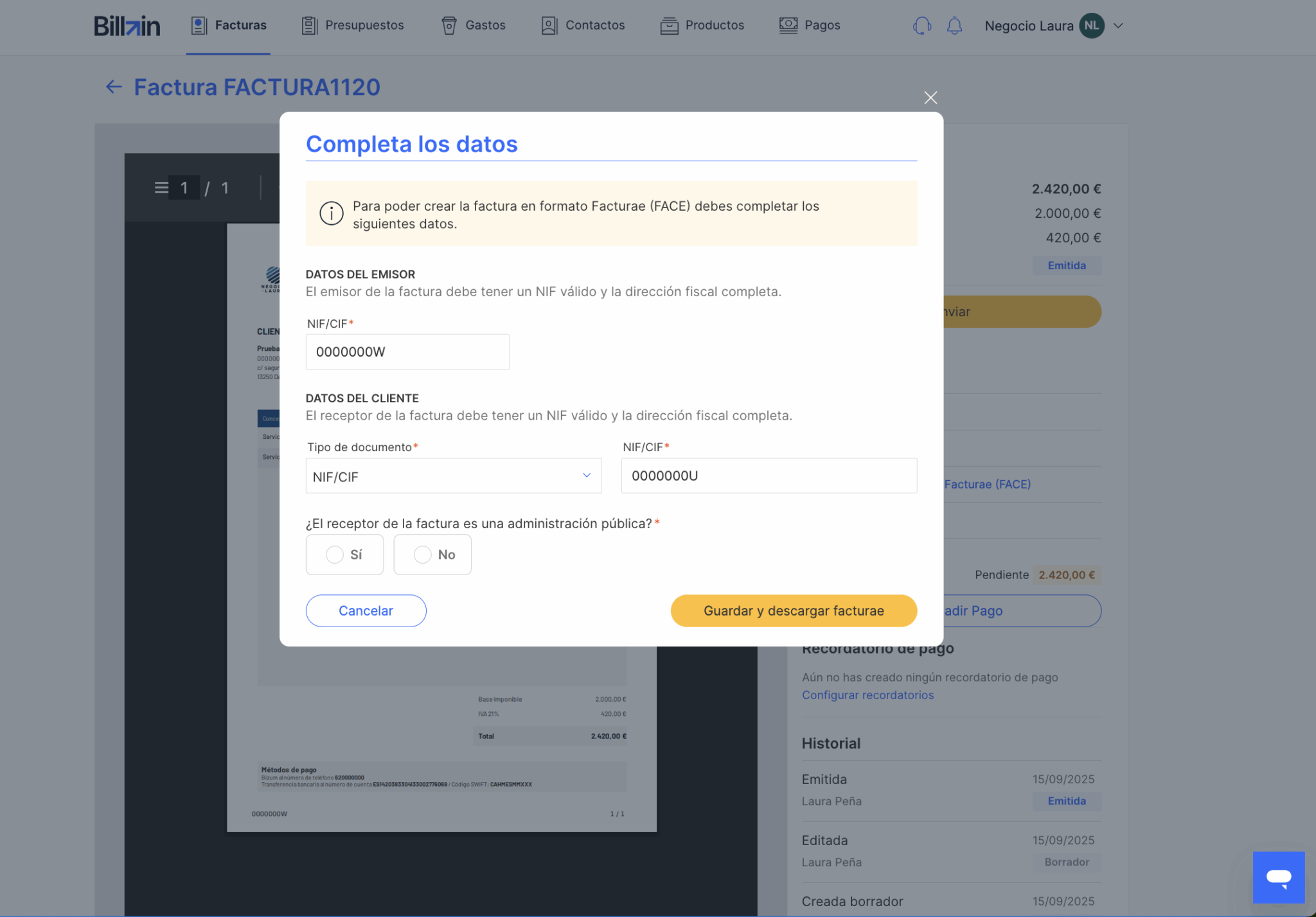Open the Tipo de documento dropdown
1316x917 pixels.
tap(453, 476)
